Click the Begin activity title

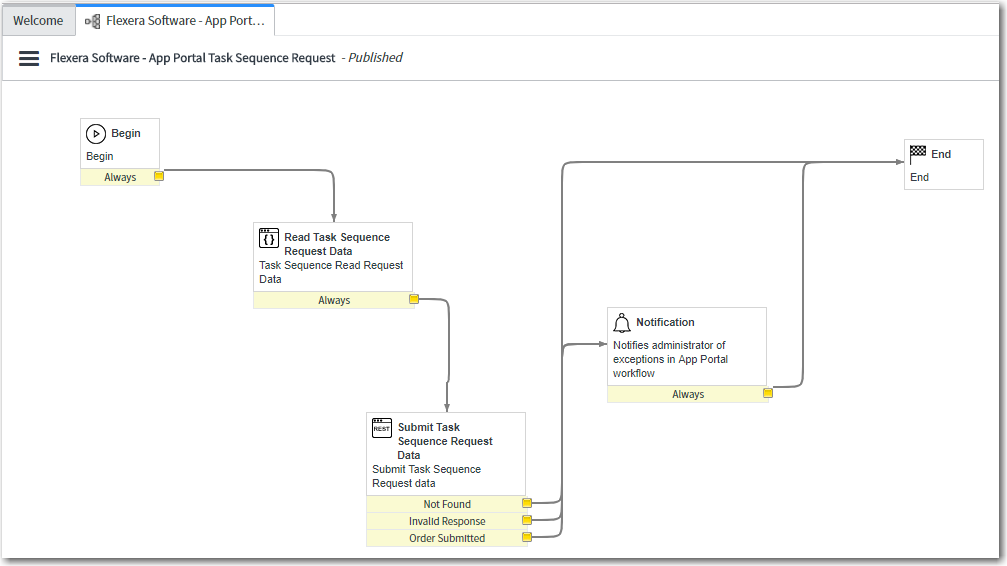tap(126, 133)
